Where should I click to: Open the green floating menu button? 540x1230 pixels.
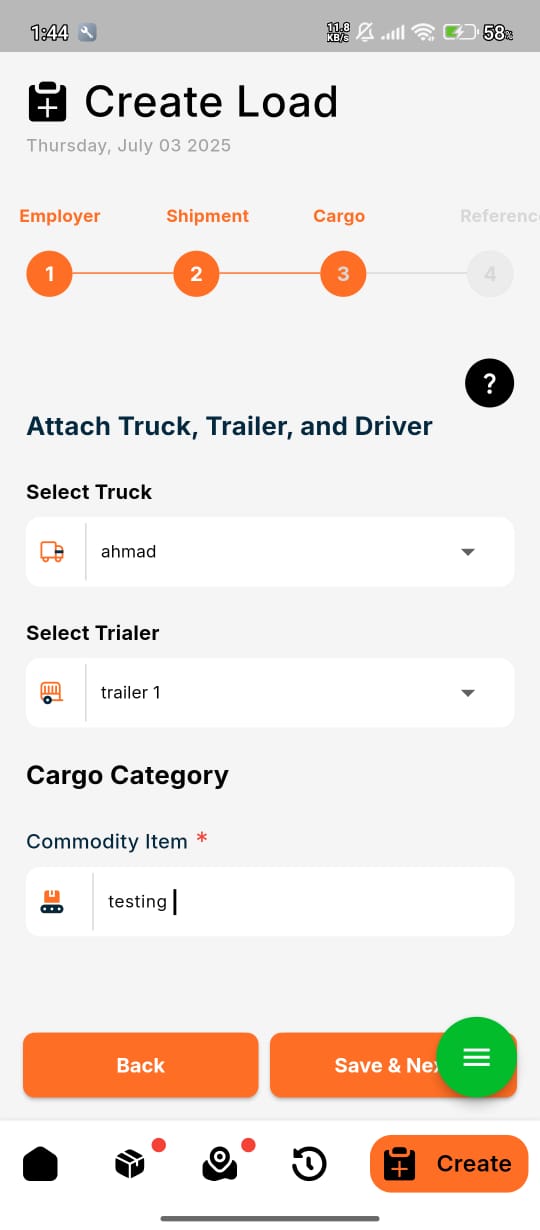[477, 1057]
